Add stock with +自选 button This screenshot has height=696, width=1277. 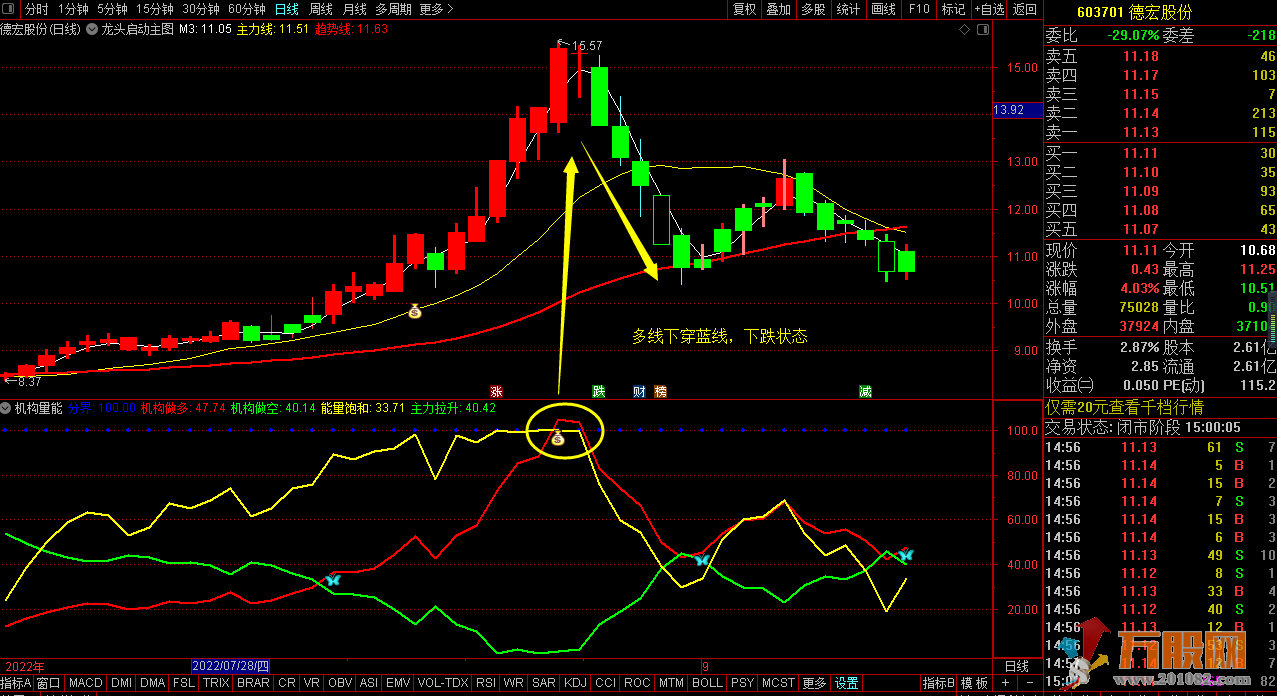[x=988, y=9]
